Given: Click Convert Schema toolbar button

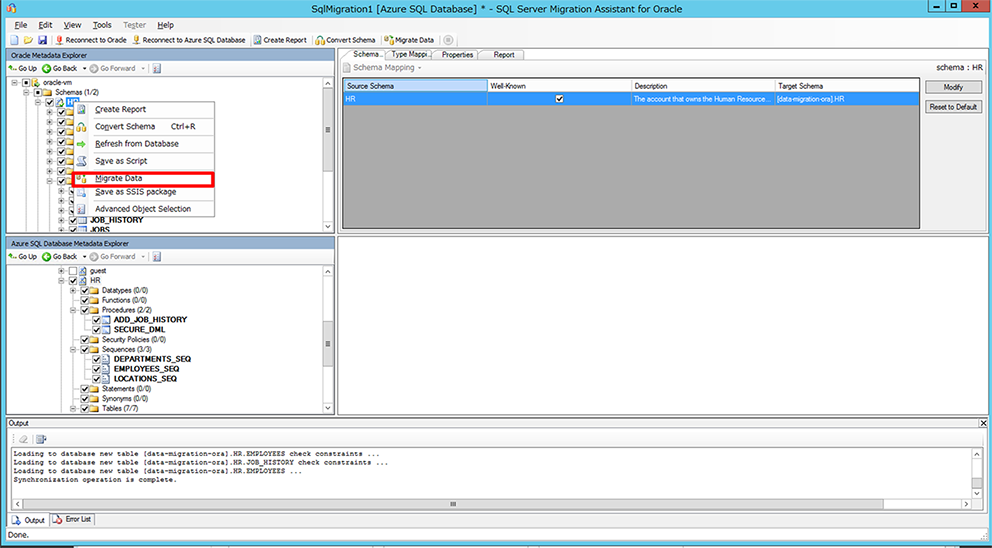Looking at the screenshot, I should pos(345,40).
